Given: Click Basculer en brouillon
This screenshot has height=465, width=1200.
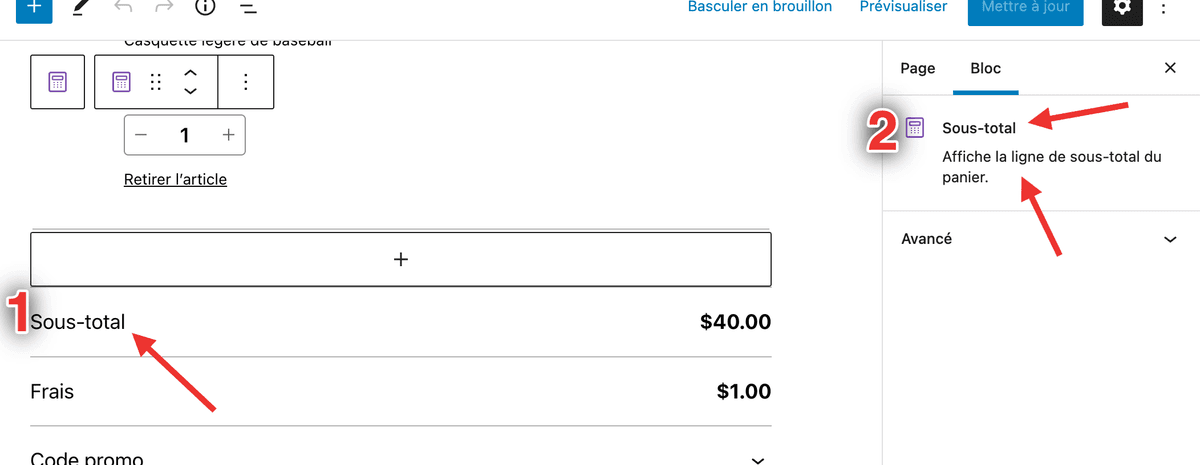Looking at the screenshot, I should tap(760, 7).
